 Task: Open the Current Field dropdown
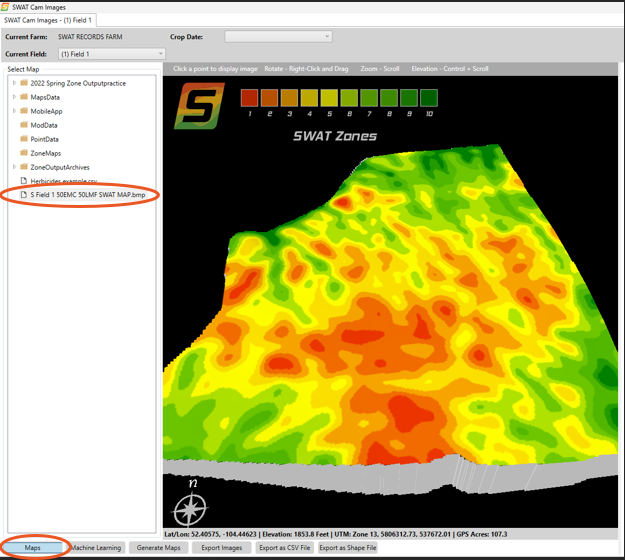click(x=112, y=54)
